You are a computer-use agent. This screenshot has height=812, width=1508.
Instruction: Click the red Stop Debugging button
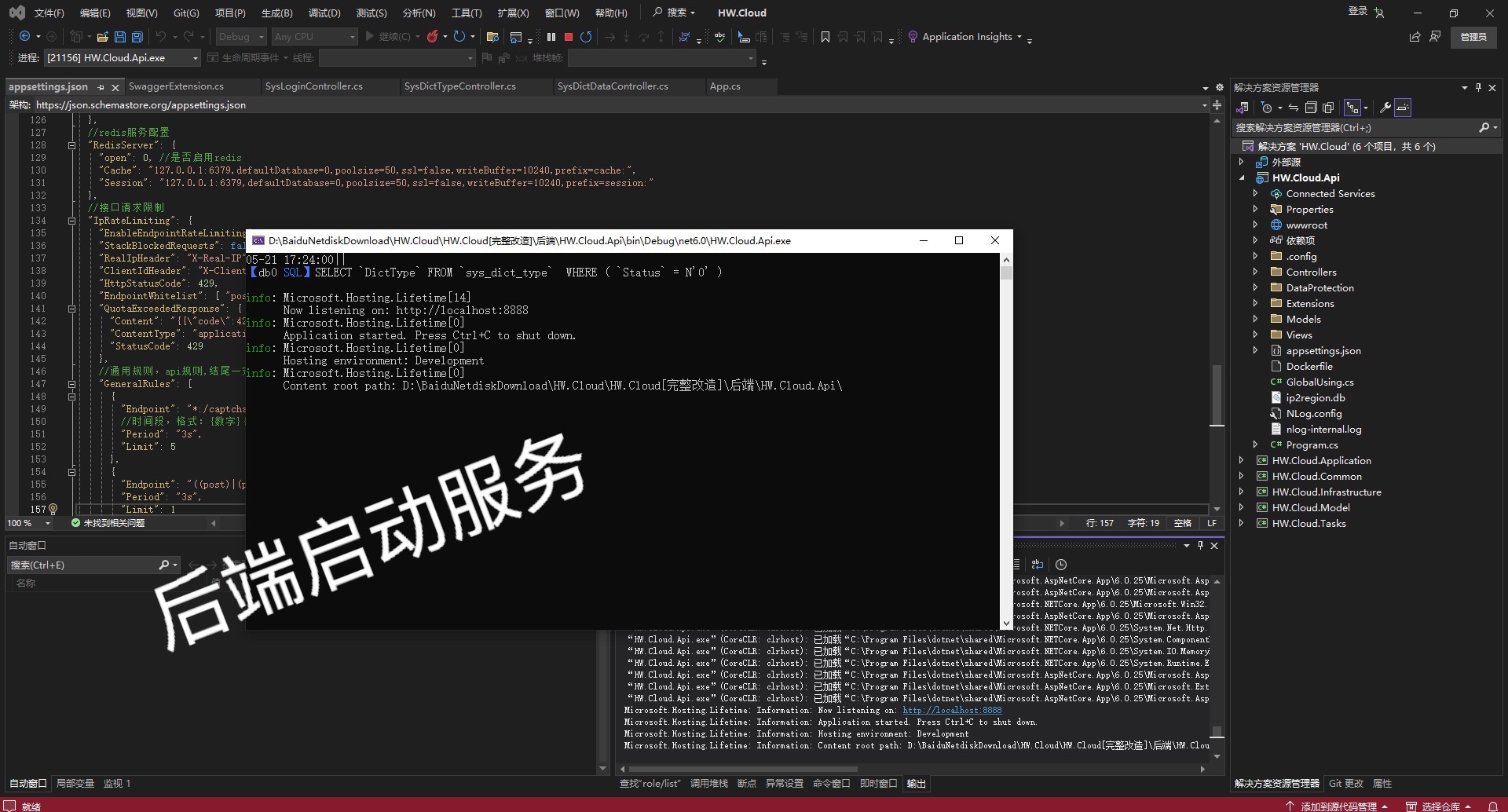[x=569, y=37]
